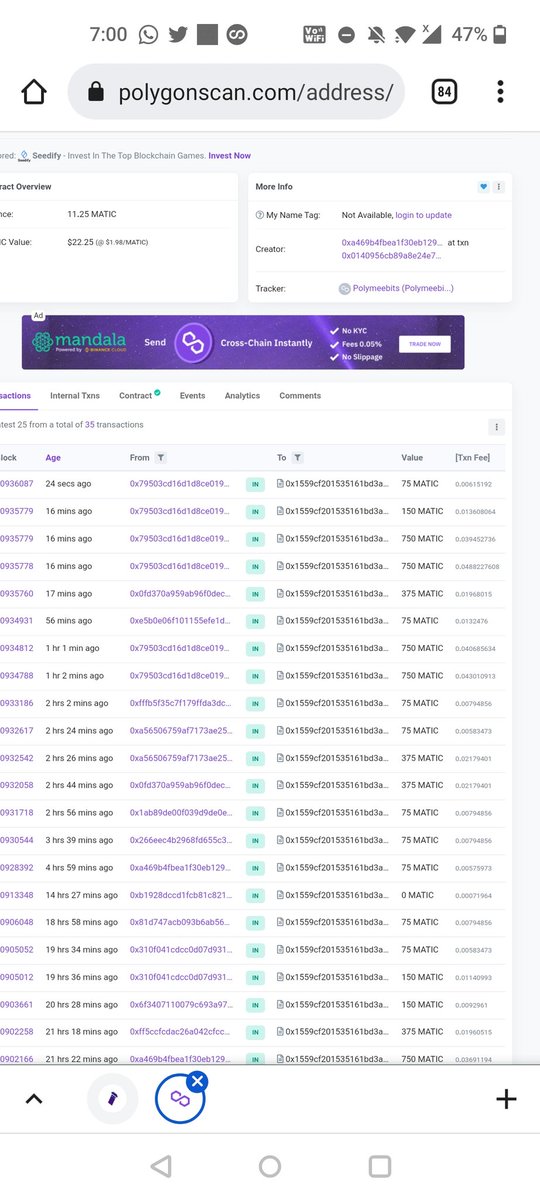The image size is (540, 1200).
Task: Open creator address 0xa469b4fbea1f30eb129 in More Info
Action: (x=392, y=243)
